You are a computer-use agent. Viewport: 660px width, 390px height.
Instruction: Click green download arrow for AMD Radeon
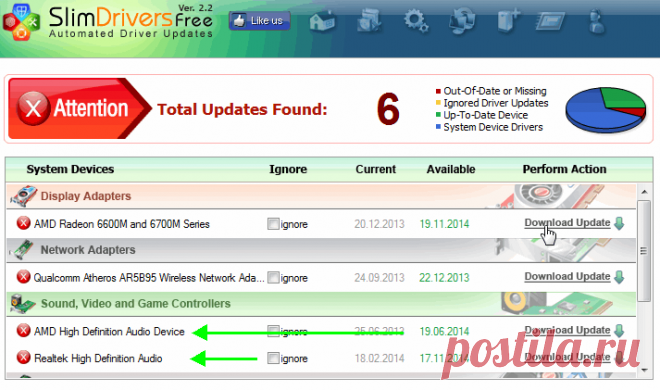pyautogui.click(x=619, y=223)
